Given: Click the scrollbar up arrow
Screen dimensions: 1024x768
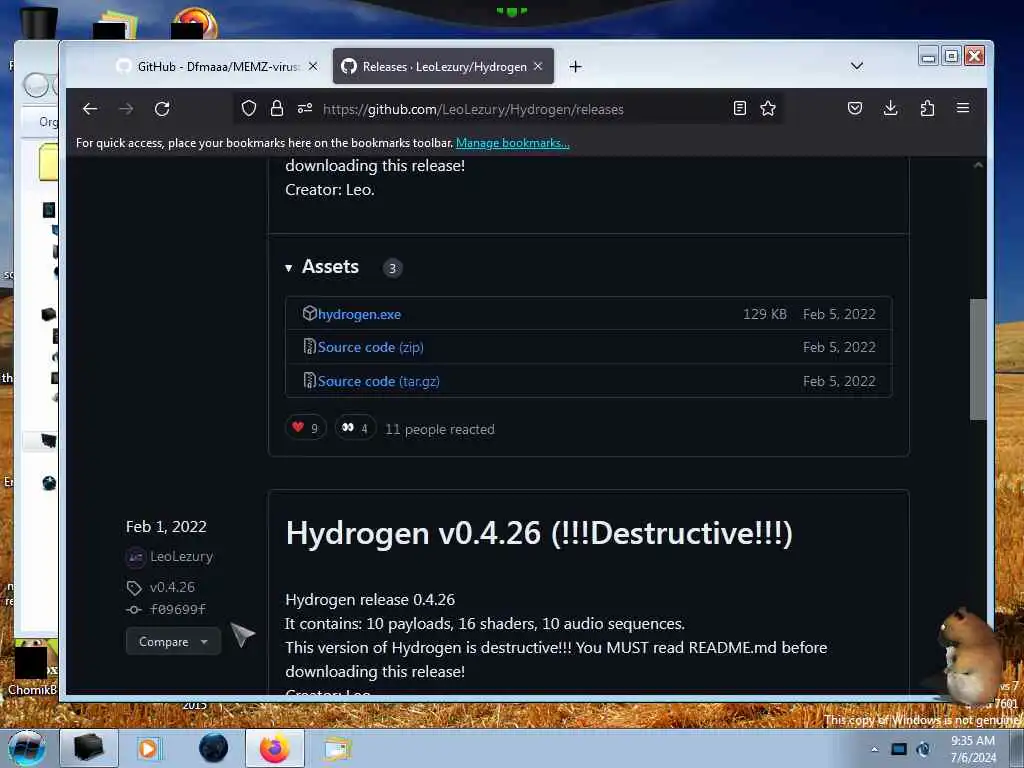Looking at the screenshot, I should [978, 165].
